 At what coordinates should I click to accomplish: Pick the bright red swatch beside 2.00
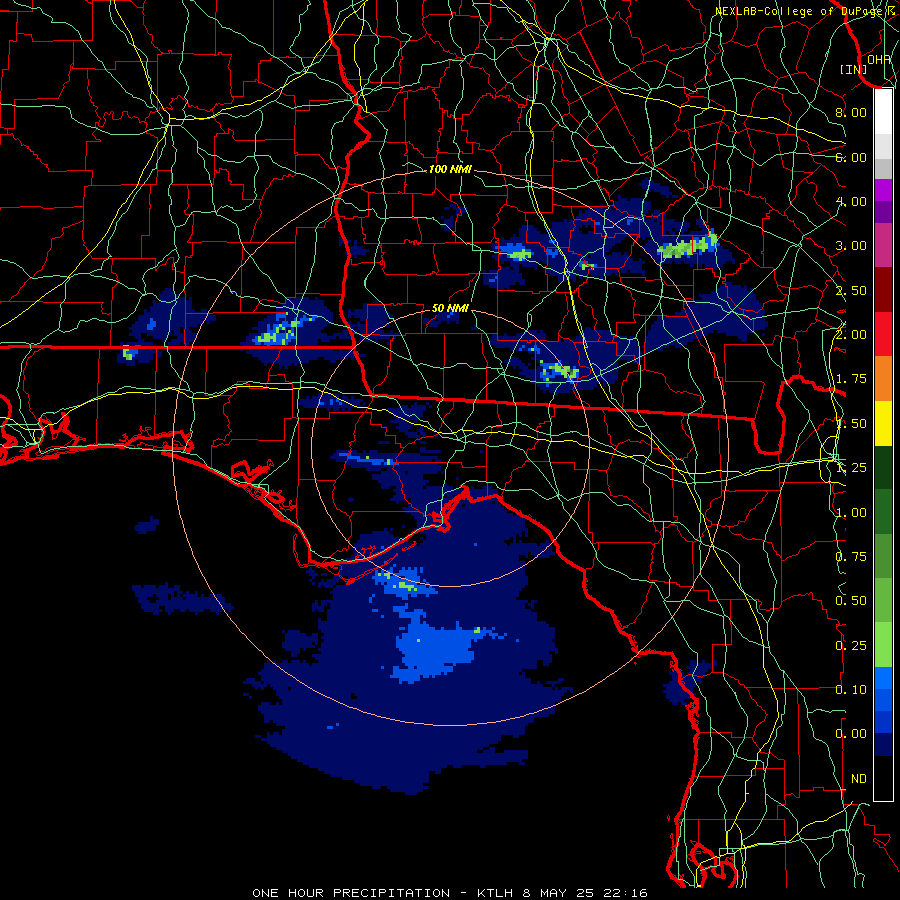coord(883,334)
